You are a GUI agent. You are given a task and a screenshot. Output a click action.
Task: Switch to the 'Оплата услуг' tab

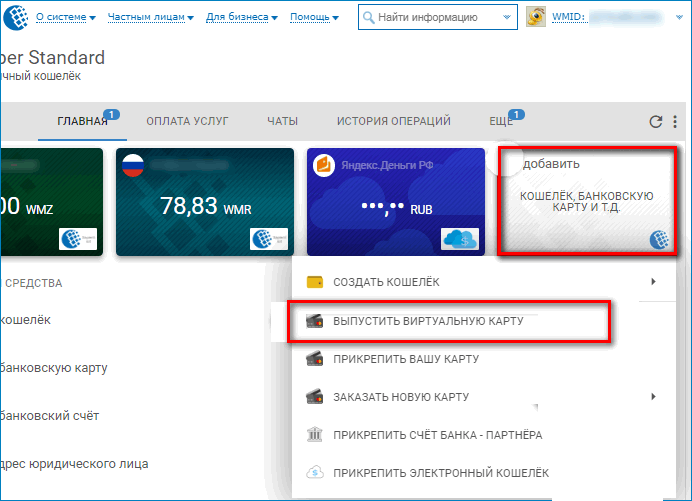[x=188, y=121]
